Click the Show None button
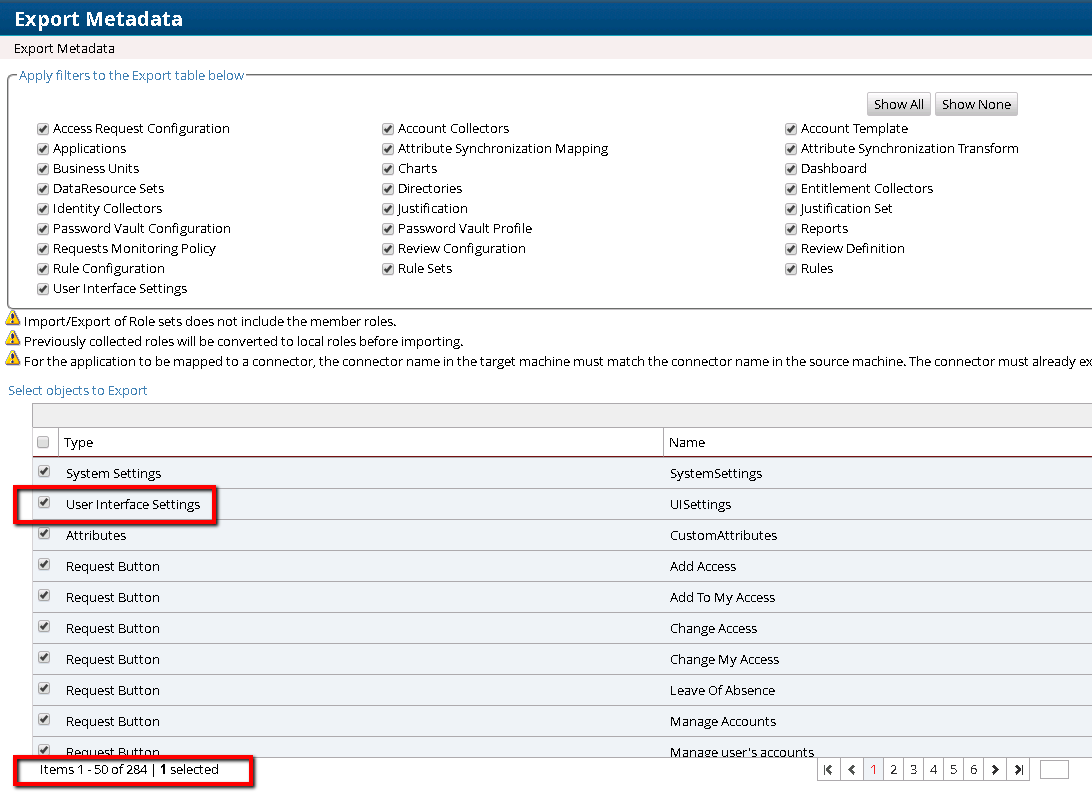The height and width of the screenshot is (801, 1092). (976, 105)
